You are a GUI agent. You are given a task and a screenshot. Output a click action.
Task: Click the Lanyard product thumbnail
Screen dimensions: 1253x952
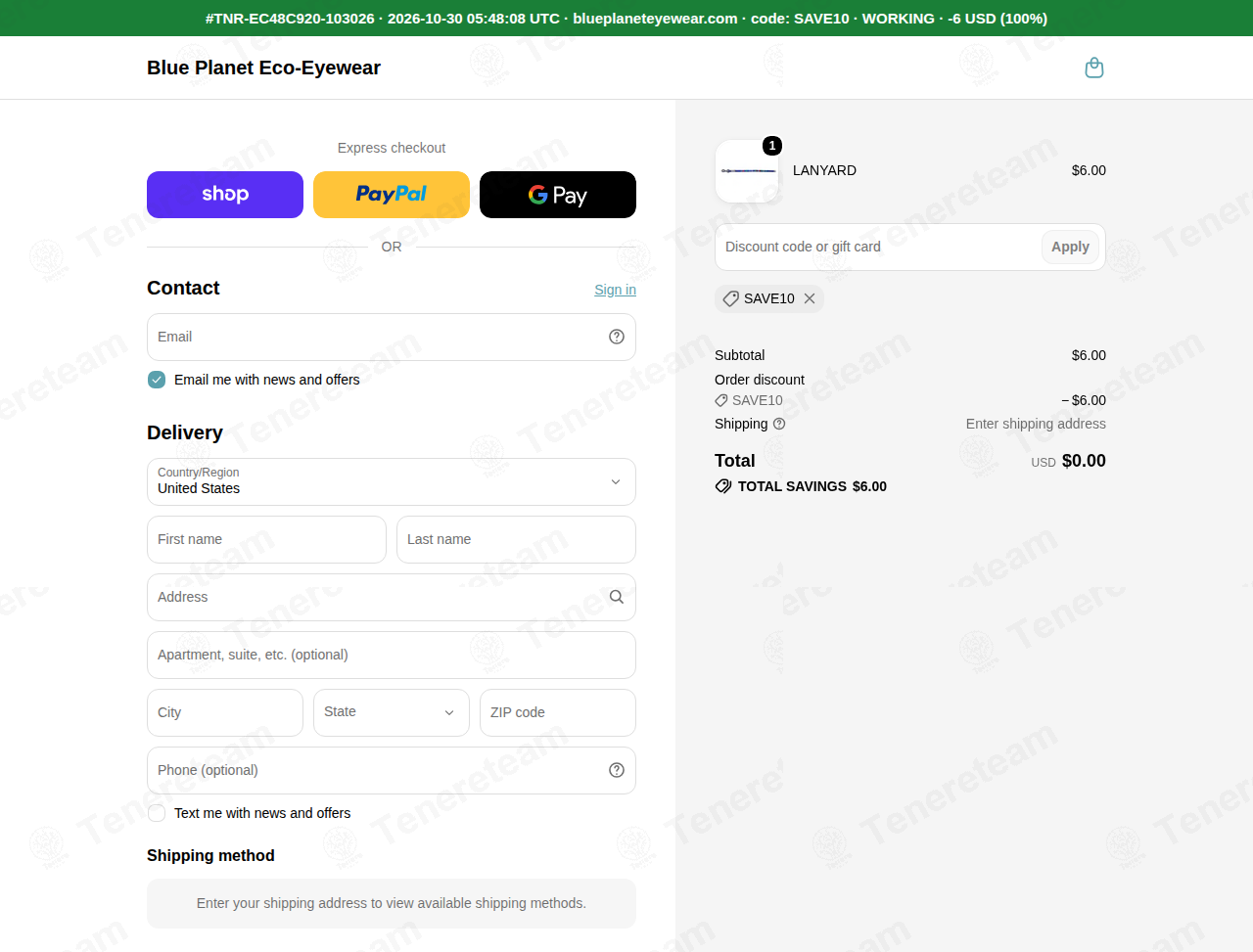[x=748, y=171]
